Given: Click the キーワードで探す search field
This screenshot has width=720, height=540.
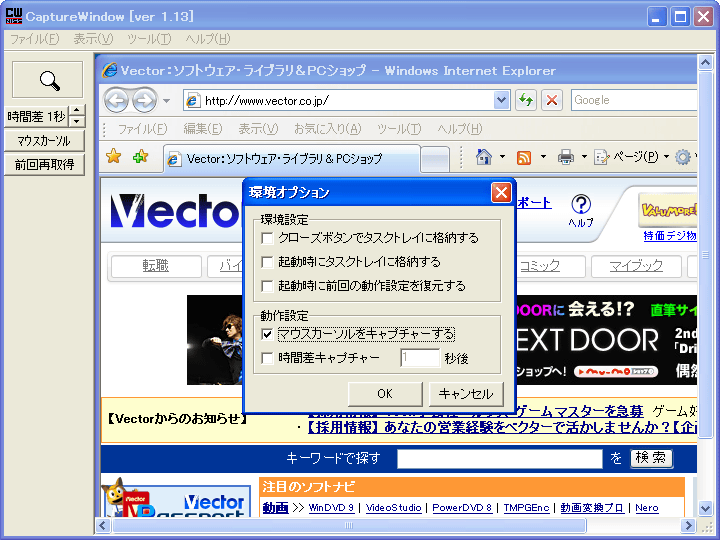Looking at the screenshot, I should [x=500, y=458].
